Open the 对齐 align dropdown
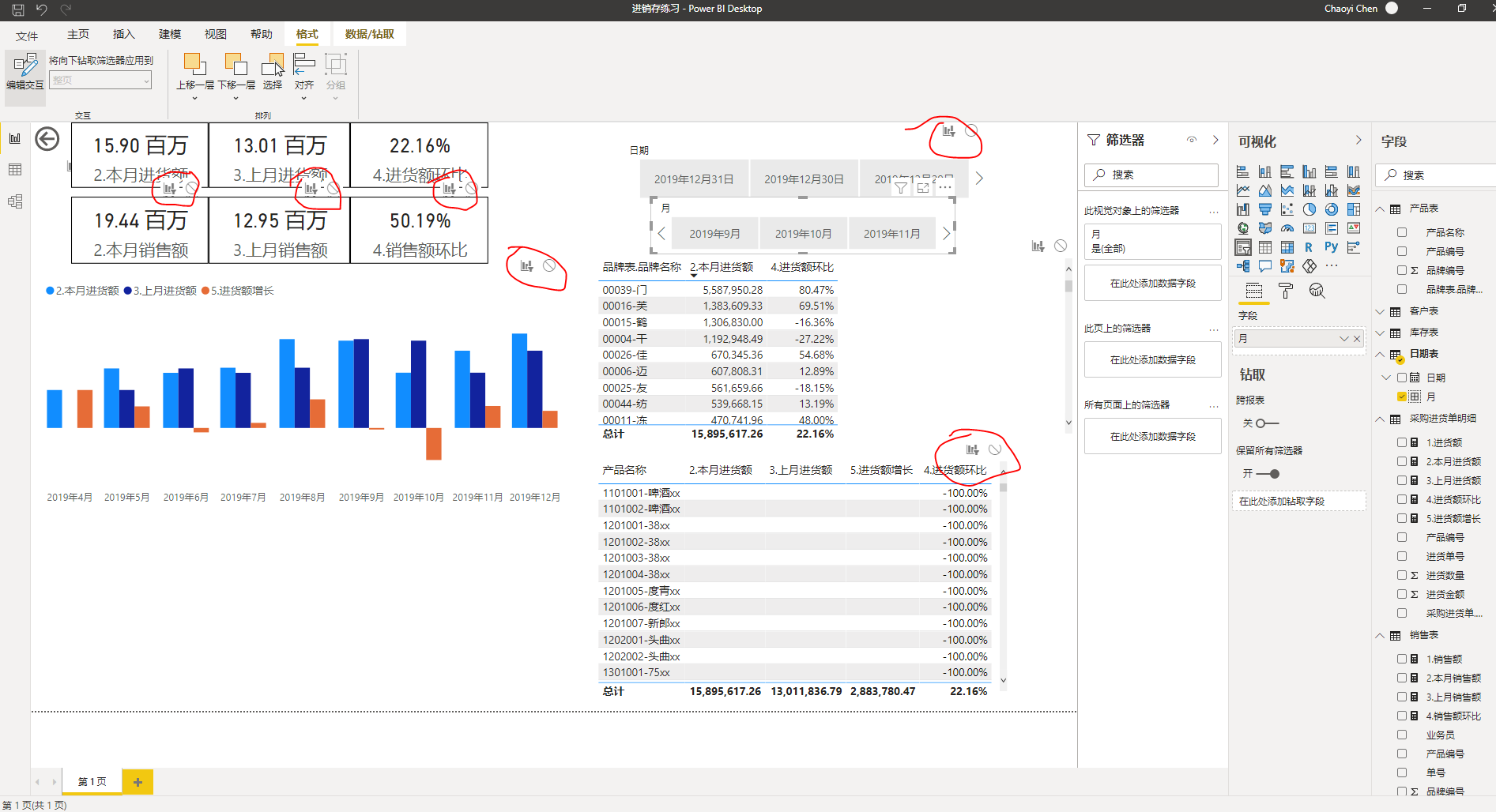1496x812 pixels. 304,97
